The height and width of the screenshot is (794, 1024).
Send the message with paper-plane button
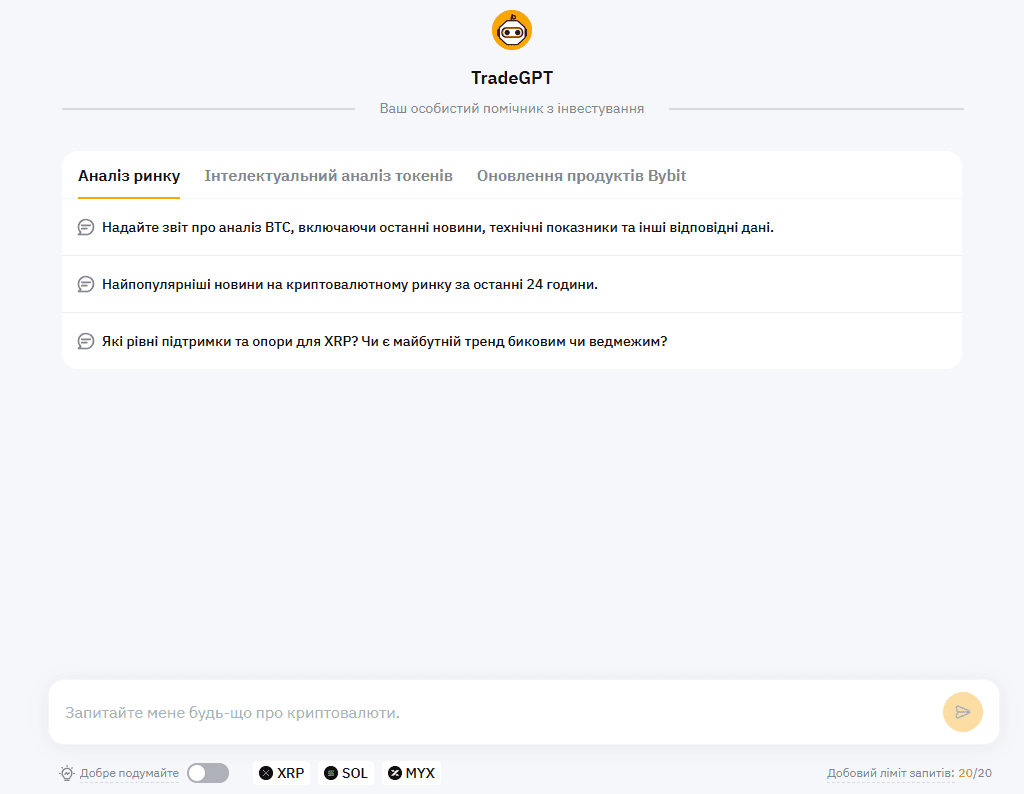[x=963, y=712]
